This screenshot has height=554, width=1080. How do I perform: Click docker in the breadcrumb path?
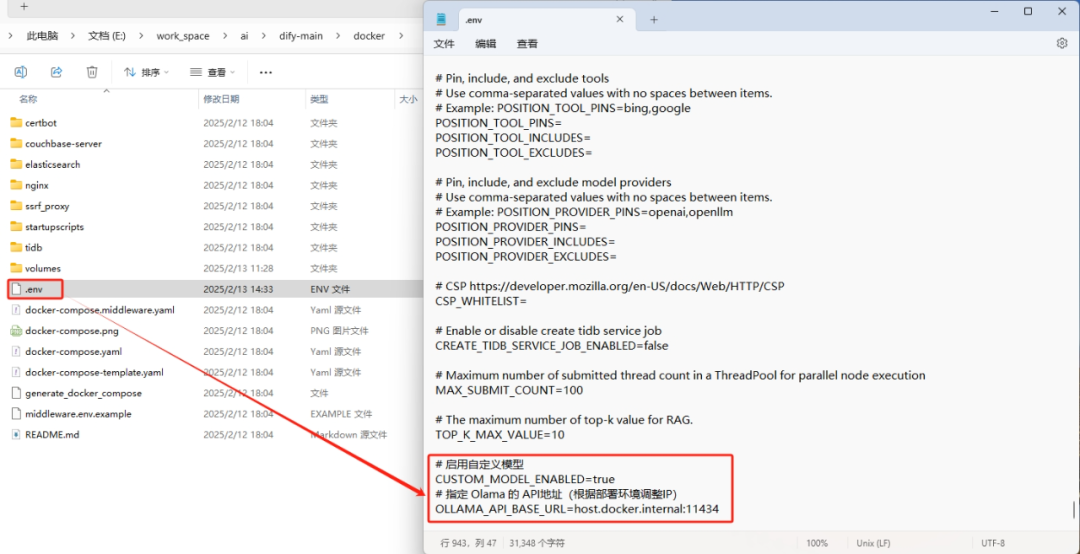(369, 36)
